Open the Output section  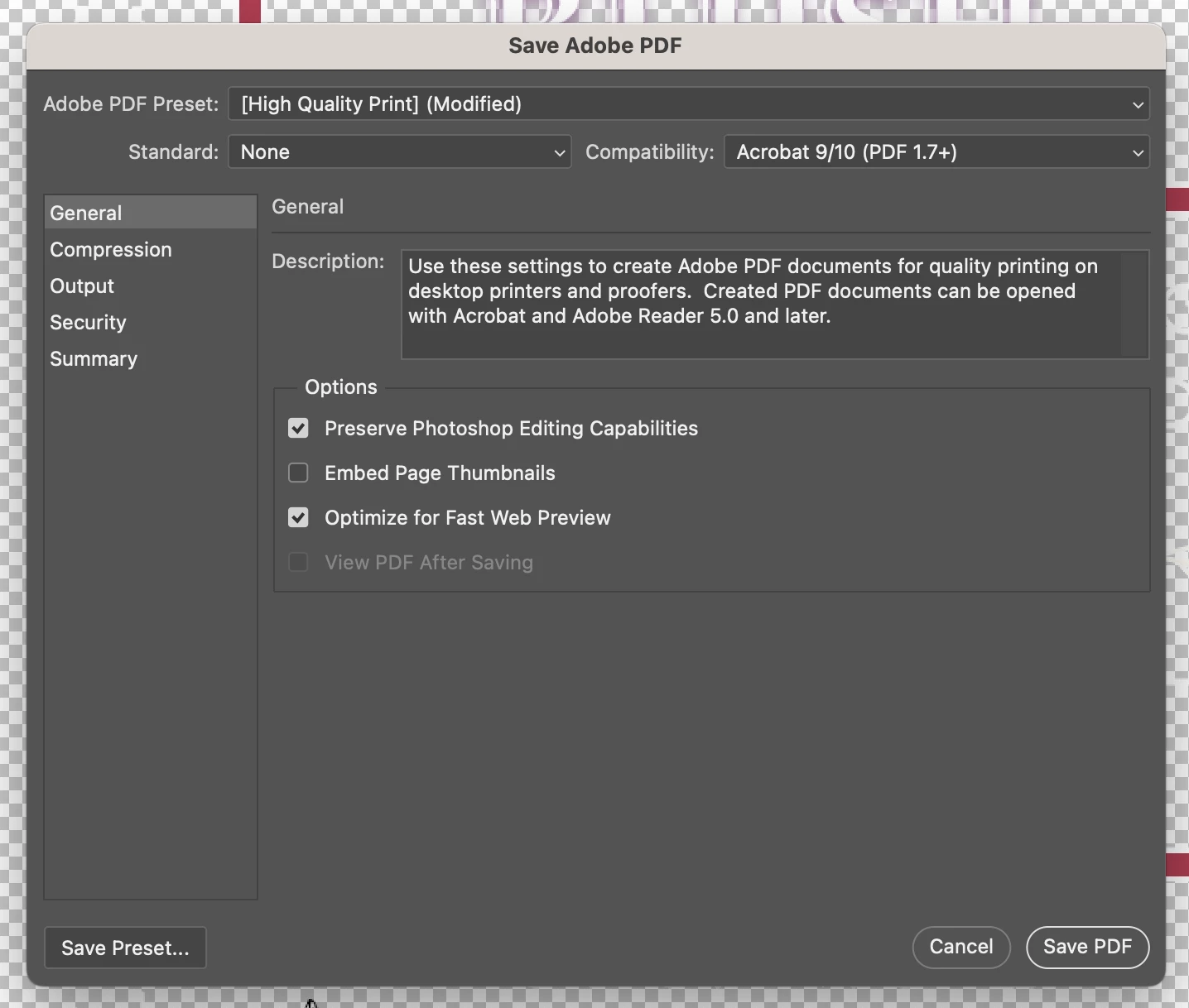(x=150, y=286)
